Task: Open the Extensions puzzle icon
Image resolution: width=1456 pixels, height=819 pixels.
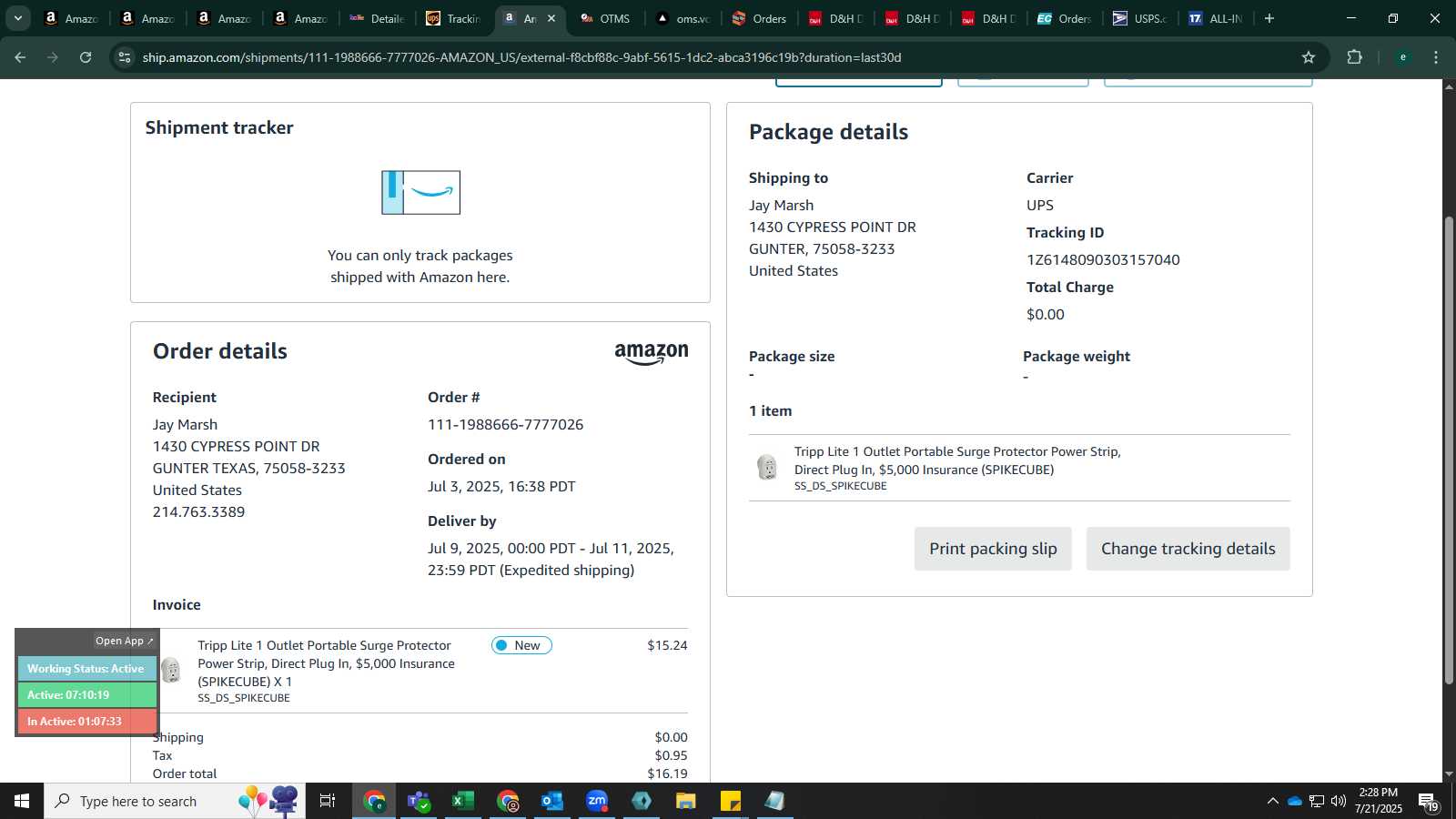Action: (x=1354, y=57)
